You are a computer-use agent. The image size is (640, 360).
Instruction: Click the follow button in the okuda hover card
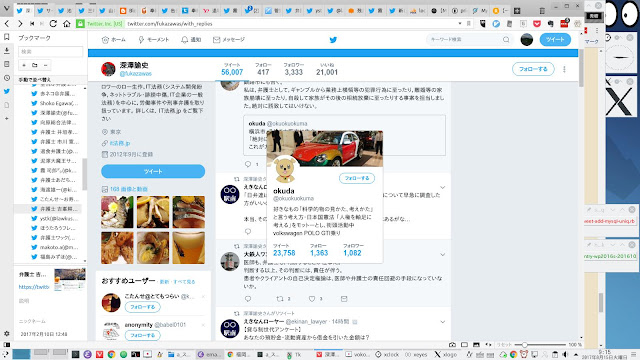357,178
